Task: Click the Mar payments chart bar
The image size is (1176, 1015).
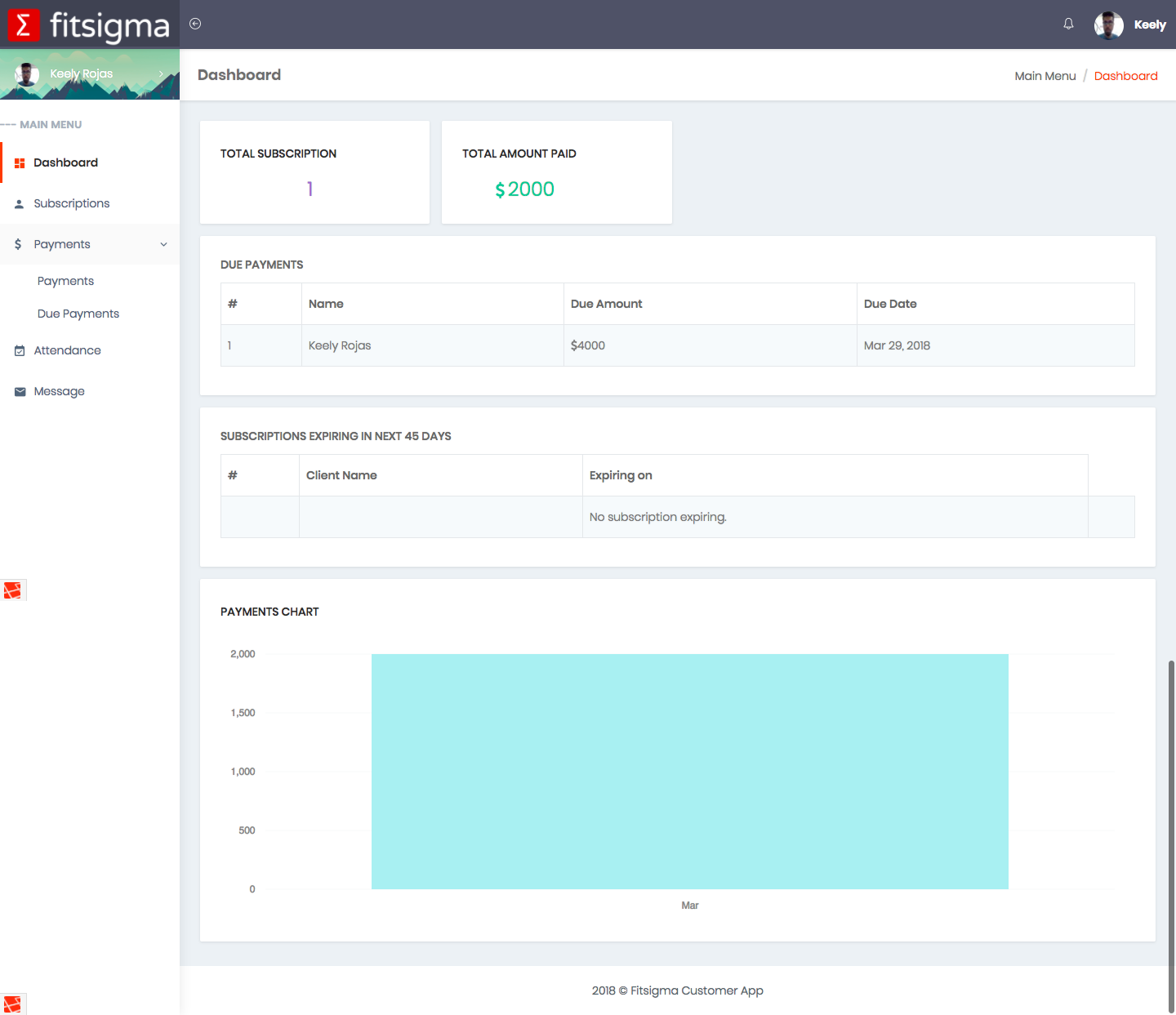Action: pyautogui.click(x=689, y=771)
